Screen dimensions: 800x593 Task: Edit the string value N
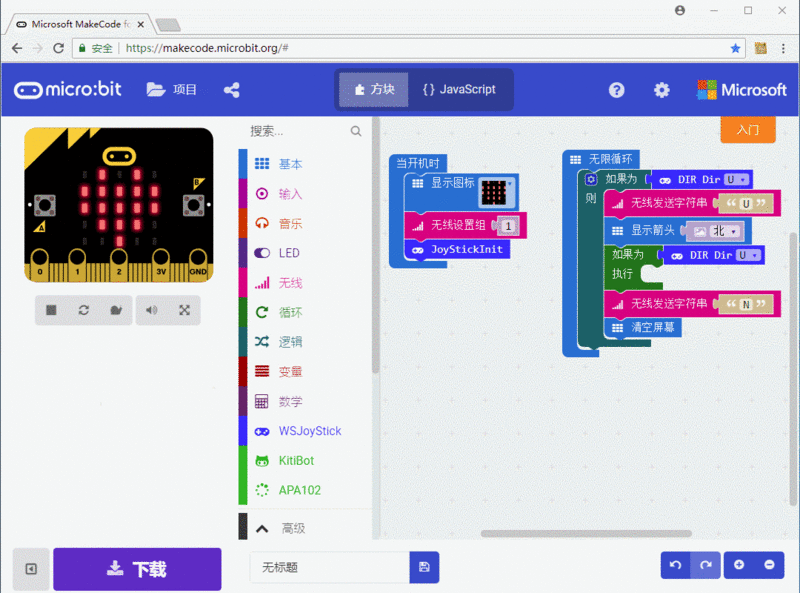[x=746, y=304]
